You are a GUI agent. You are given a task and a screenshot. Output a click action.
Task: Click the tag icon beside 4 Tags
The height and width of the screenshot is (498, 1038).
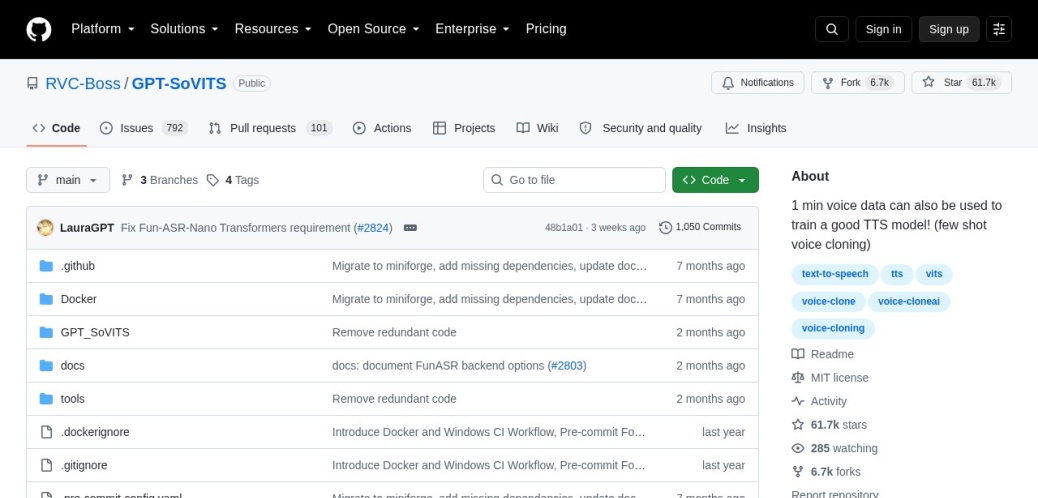(212, 180)
